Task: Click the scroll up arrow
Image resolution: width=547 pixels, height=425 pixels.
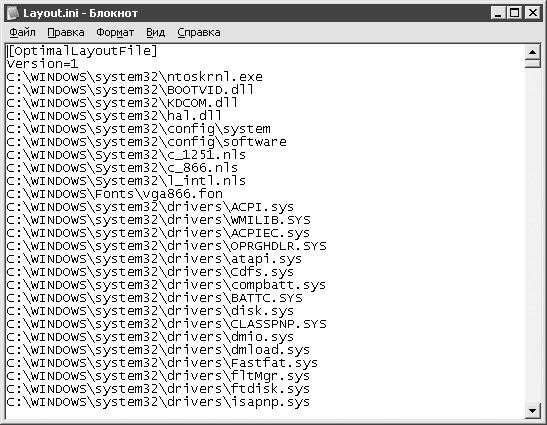Action: pyautogui.click(x=533, y=52)
